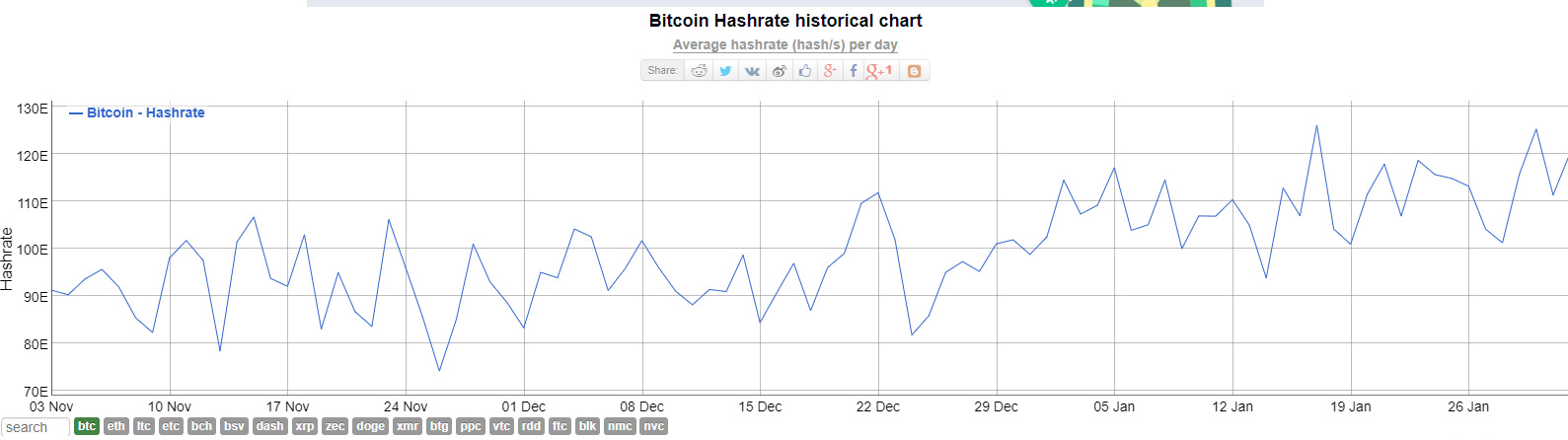Choose the xrp coin tag

305,426
